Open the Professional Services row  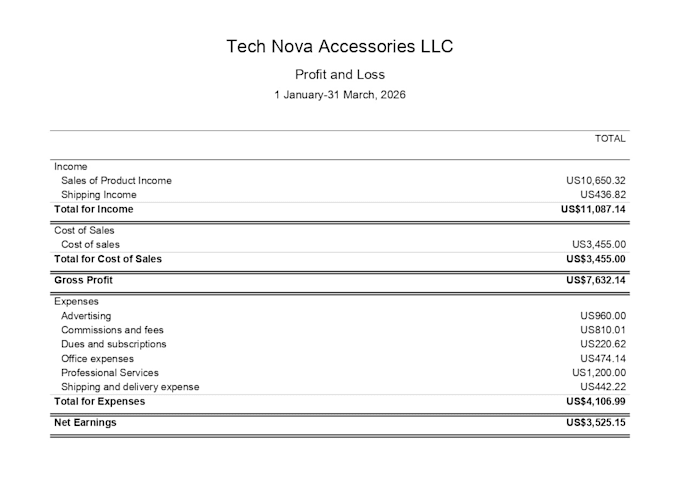tap(340, 373)
